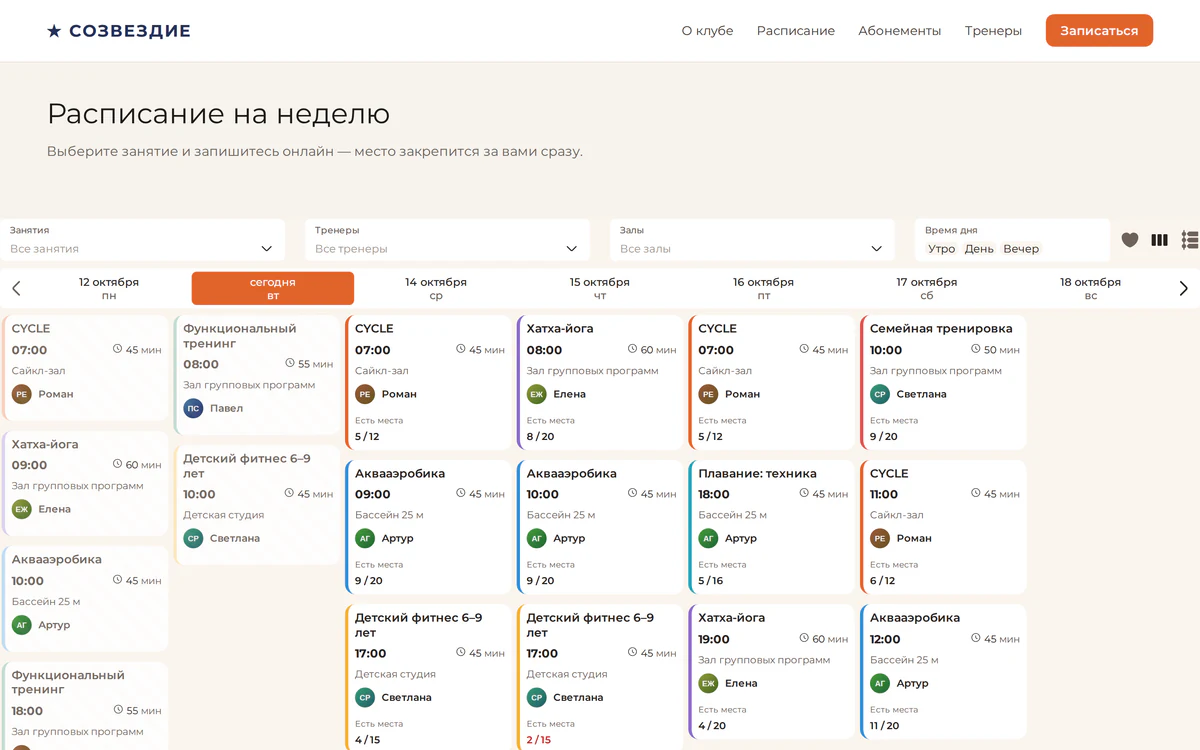Open Расписание in the top navigation
This screenshot has width=1200, height=750.
pyautogui.click(x=796, y=31)
